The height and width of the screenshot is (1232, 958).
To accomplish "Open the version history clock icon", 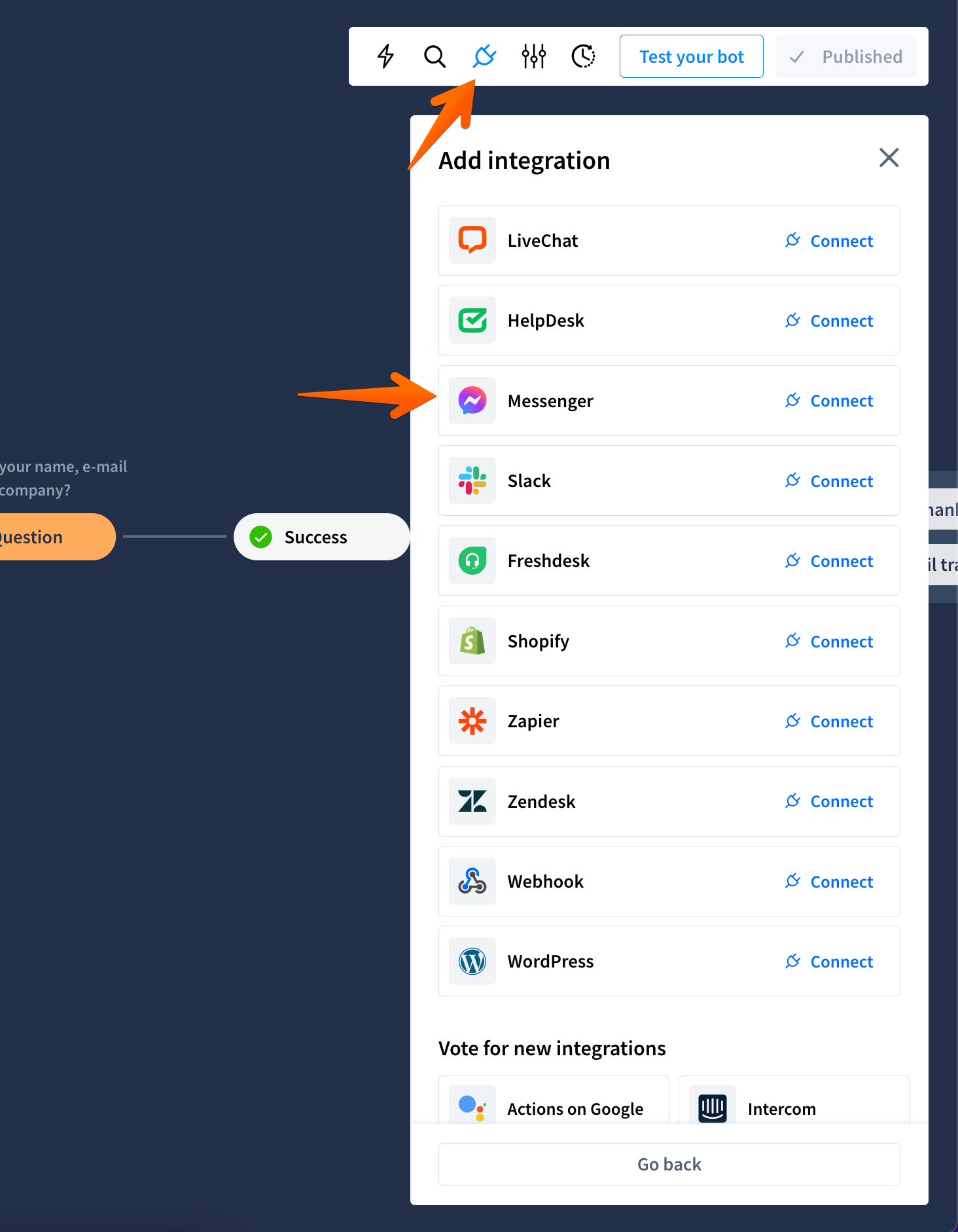I will (x=583, y=56).
